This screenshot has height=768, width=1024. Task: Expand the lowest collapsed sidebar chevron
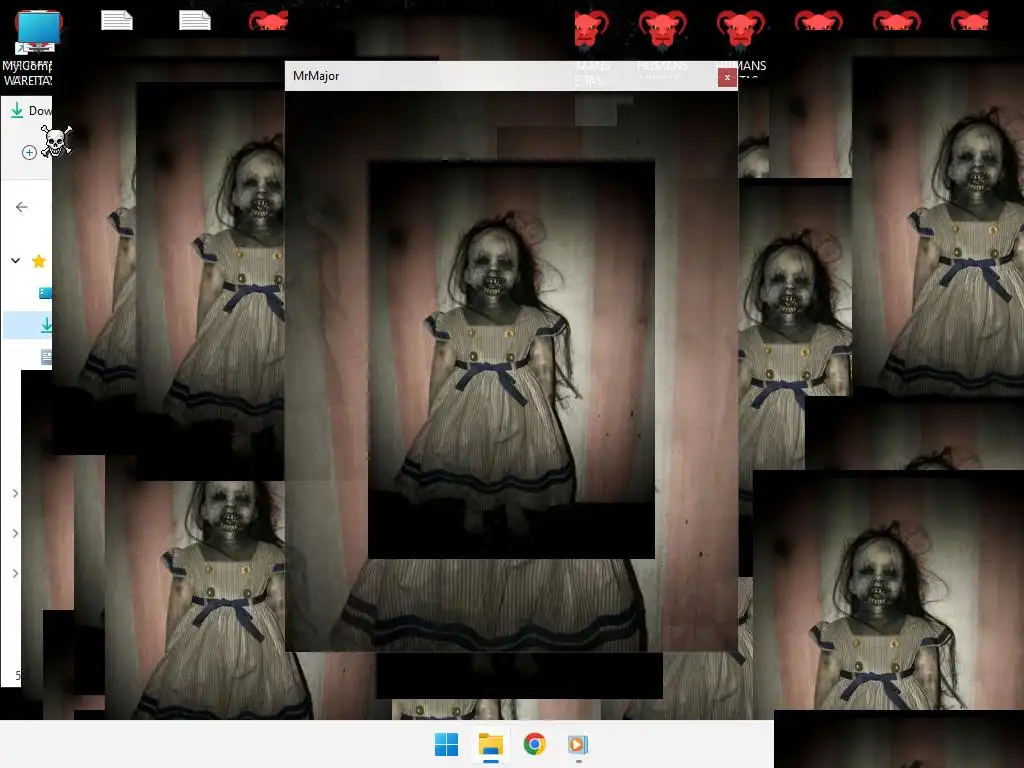pos(16,573)
